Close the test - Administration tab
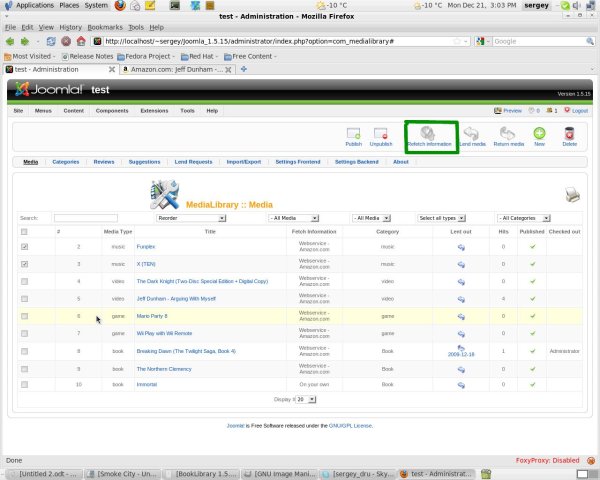Screen dimensions: 600x480 (112, 69)
